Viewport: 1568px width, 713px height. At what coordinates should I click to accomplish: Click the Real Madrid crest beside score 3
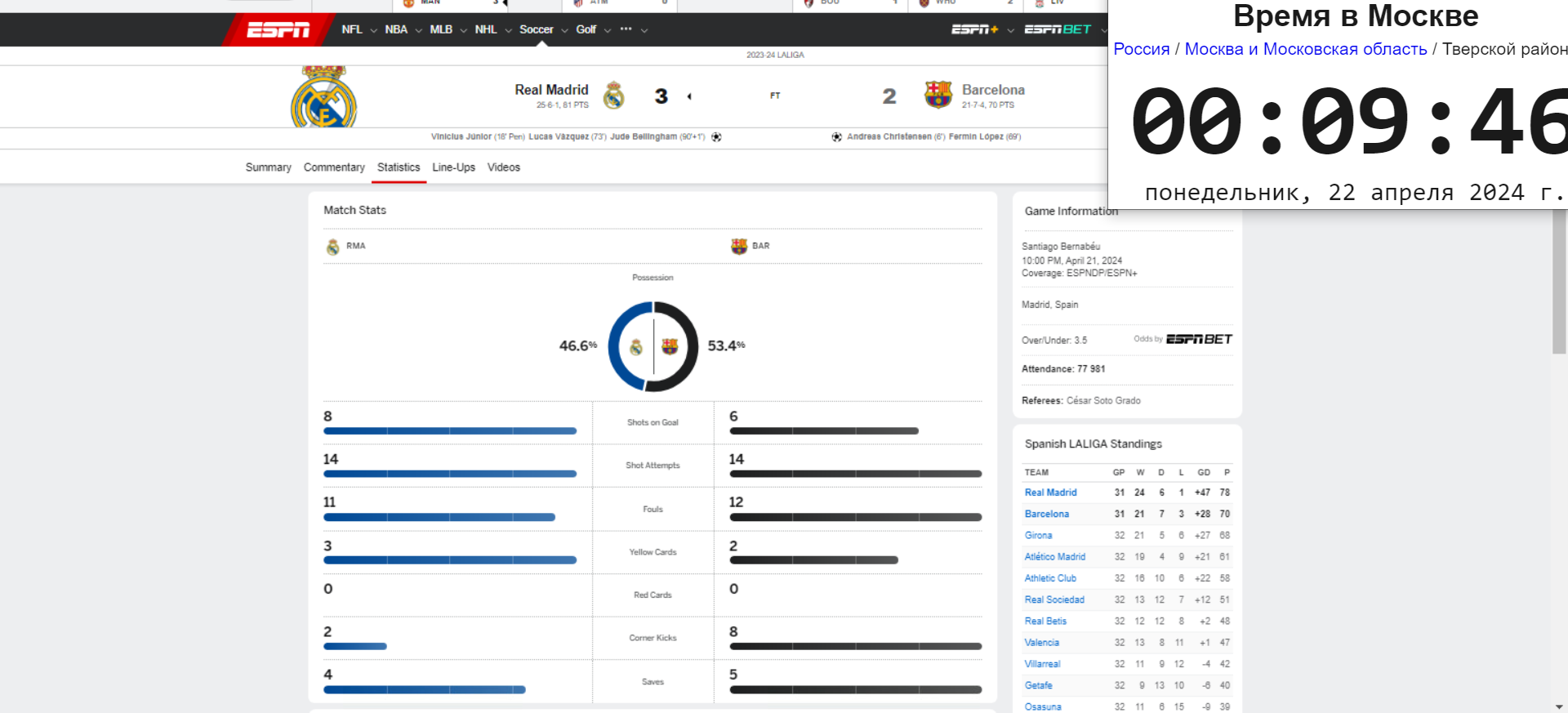tap(613, 96)
